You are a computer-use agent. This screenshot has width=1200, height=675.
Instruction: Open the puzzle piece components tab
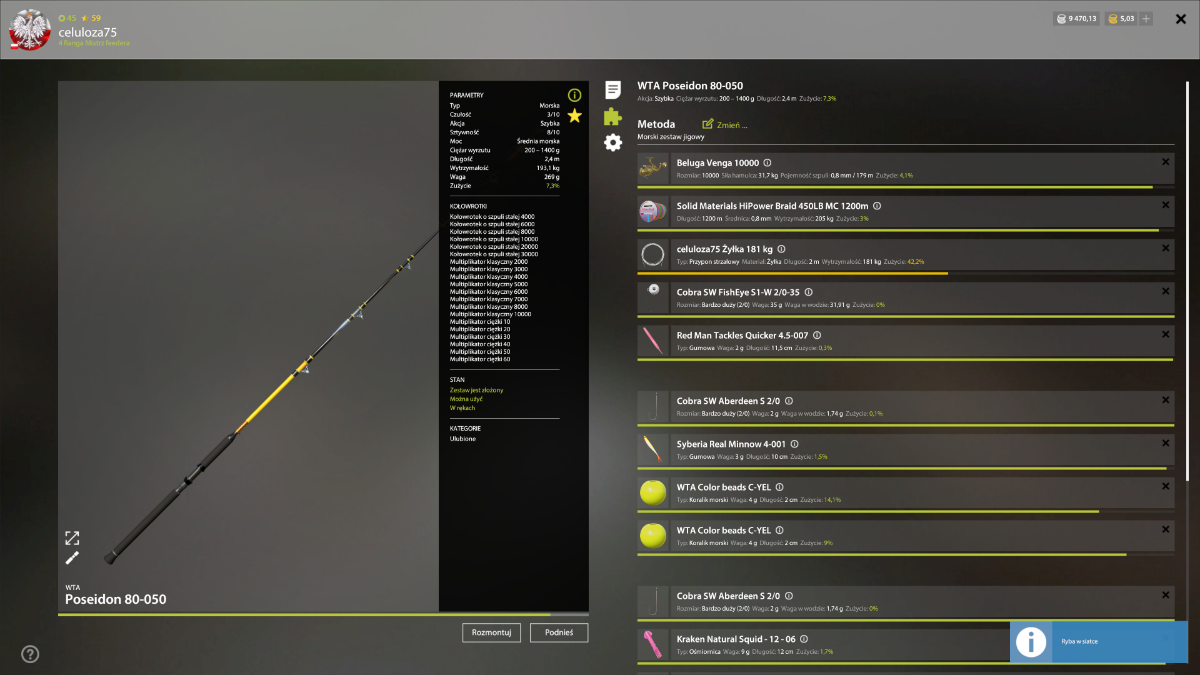(x=613, y=116)
